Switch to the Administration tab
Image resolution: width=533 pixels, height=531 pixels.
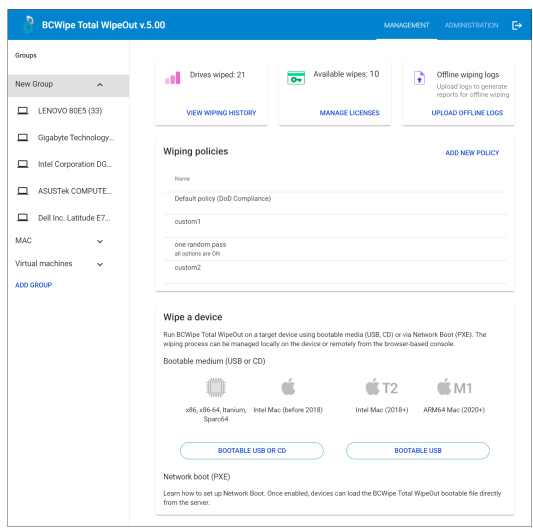click(471, 25)
